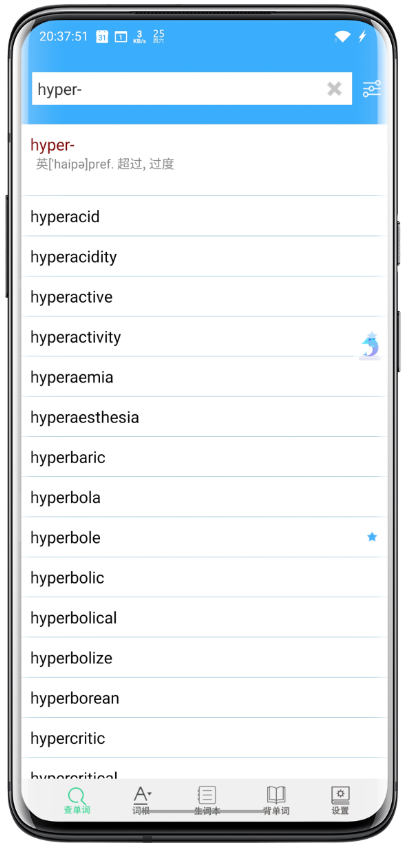Image resolution: width=404 pixels, height=848 pixels.
Task: Open search filter settings icon
Action: pos(372,89)
